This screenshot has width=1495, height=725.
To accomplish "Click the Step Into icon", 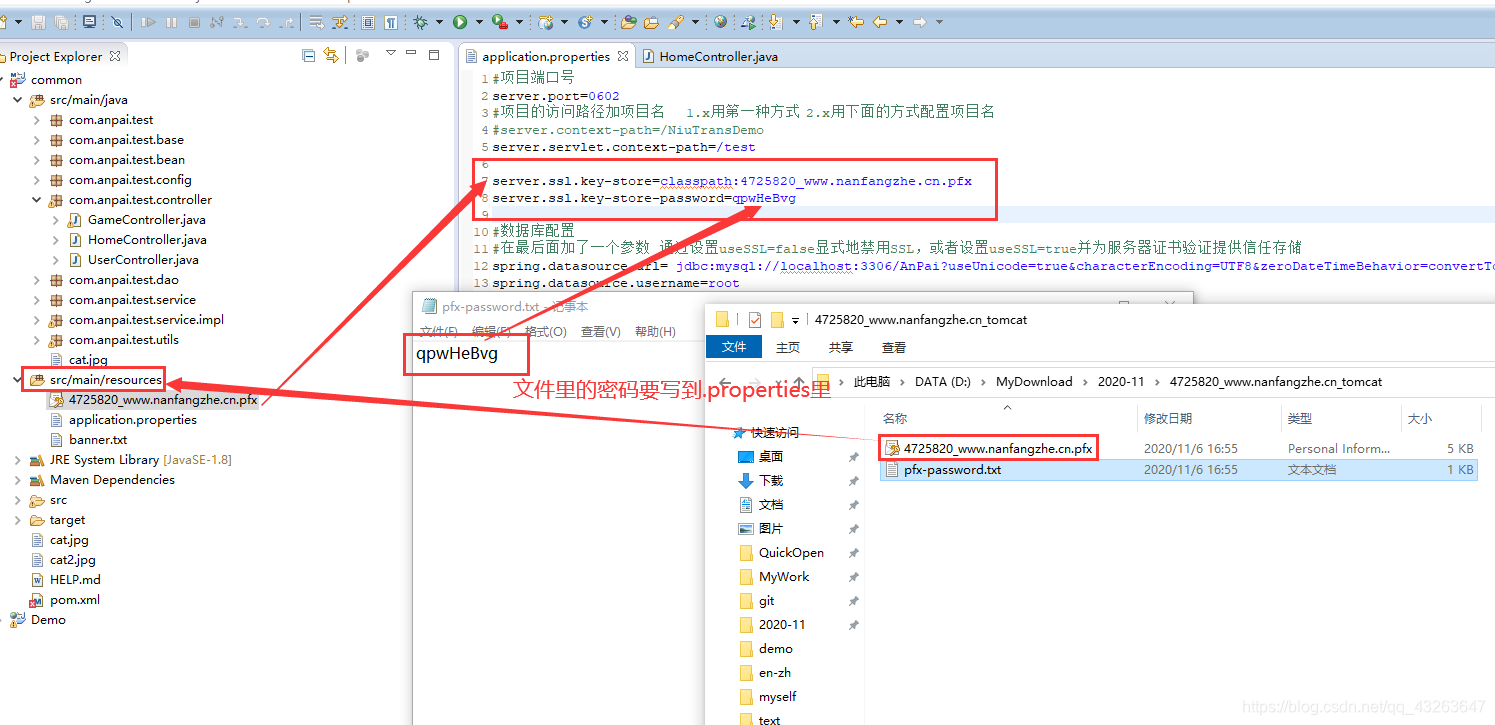I will coord(241,22).
